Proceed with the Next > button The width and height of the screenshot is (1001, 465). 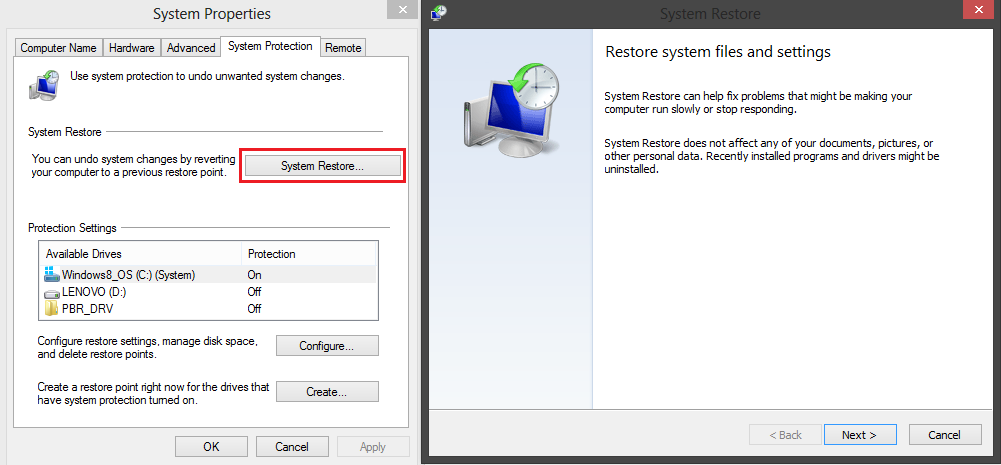pyautogui.click(x=859, y=435)
